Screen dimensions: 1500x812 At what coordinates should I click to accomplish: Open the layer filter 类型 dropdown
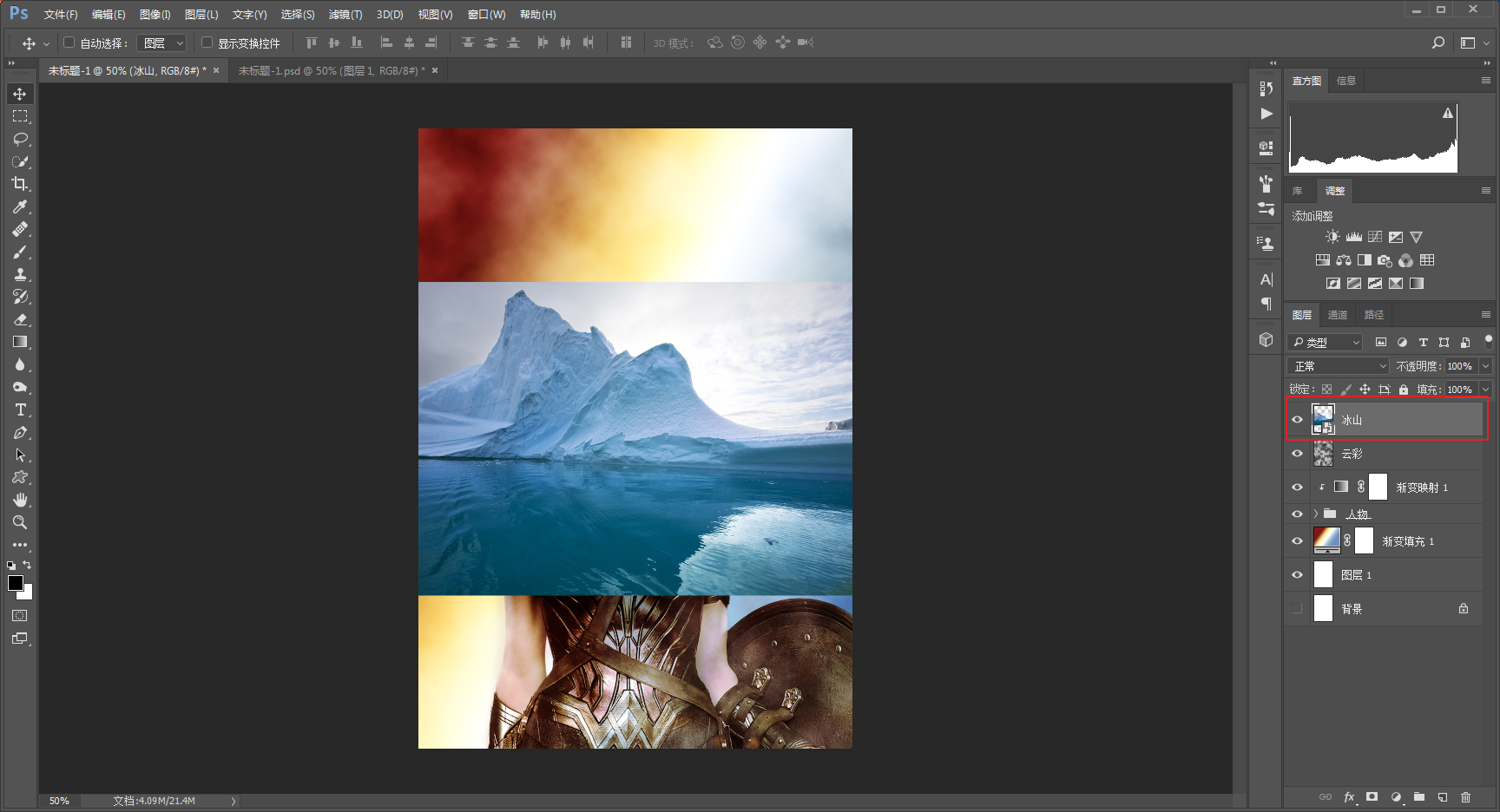1326,343
